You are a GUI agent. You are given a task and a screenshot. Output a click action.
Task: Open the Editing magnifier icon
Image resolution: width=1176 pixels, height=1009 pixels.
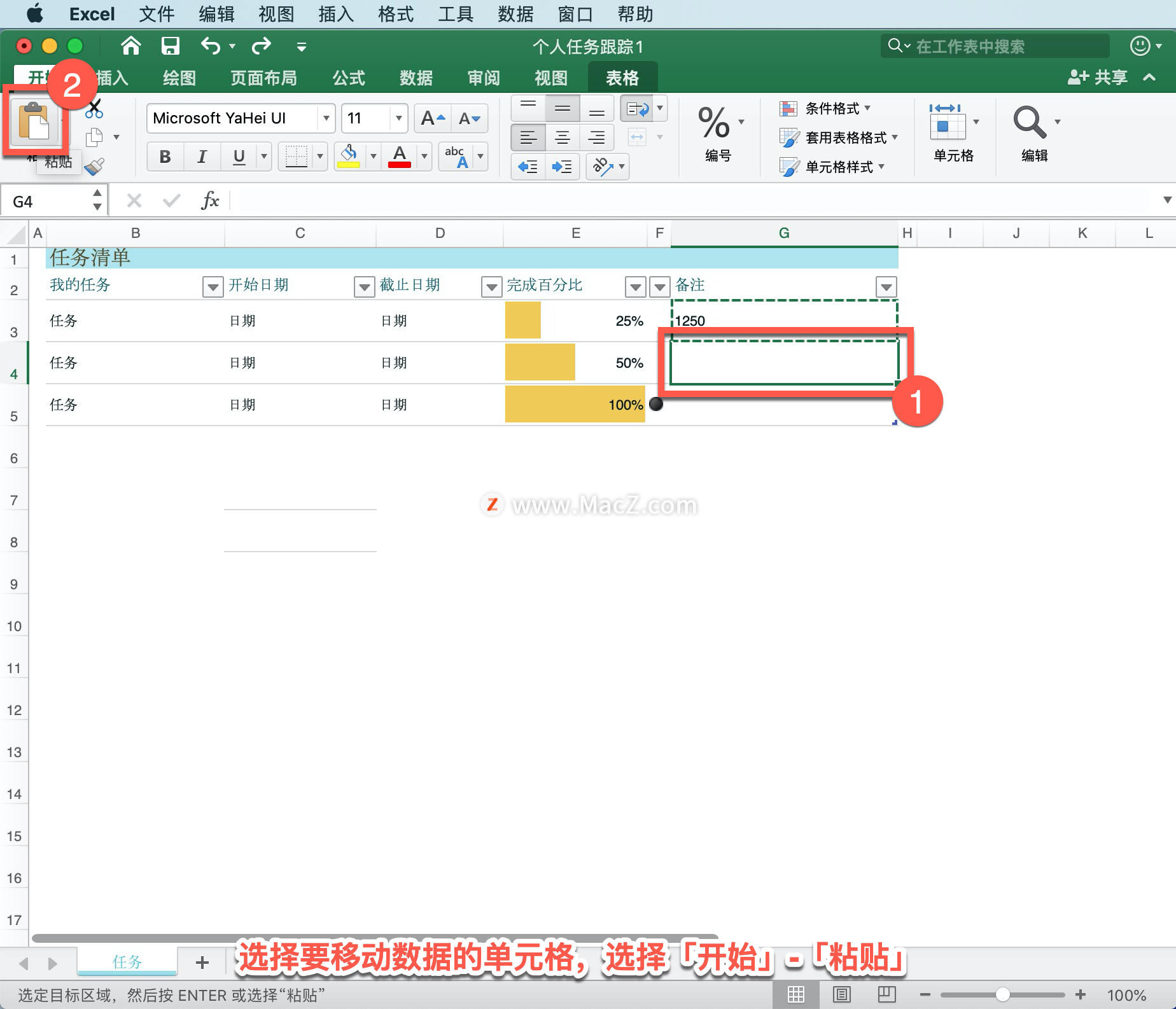1030,122
